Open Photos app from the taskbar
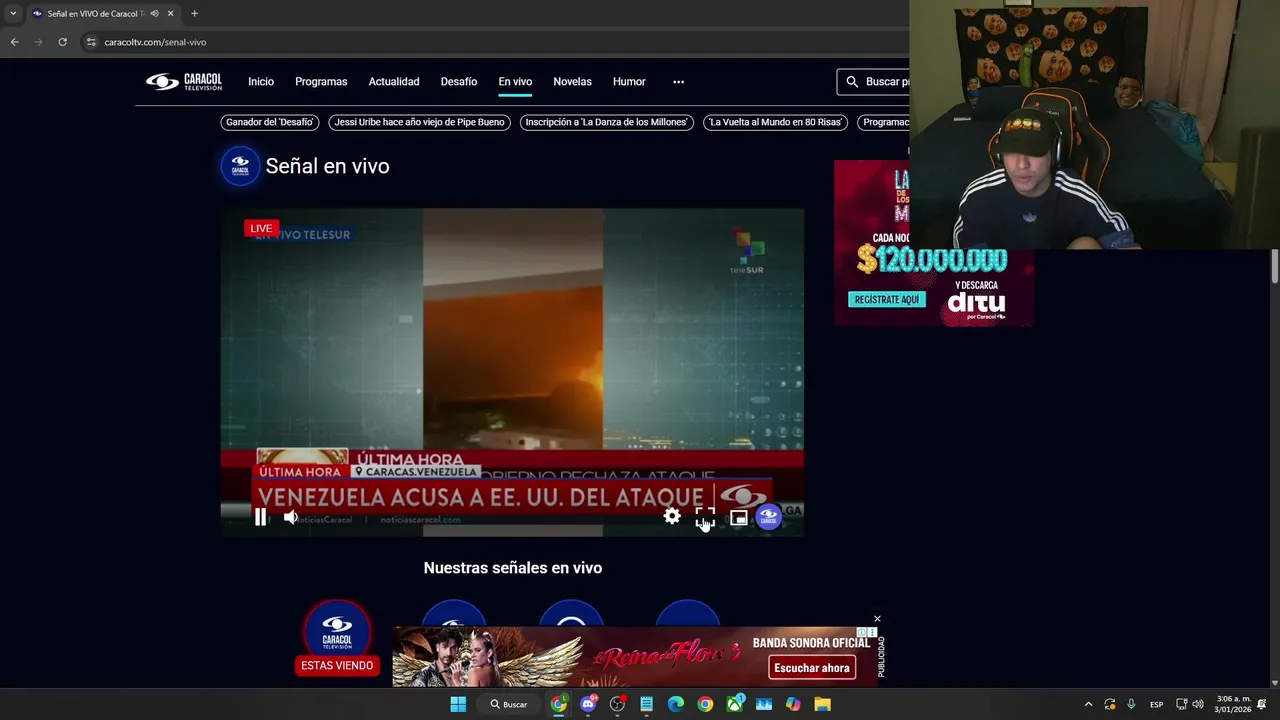The image size is (1280, 720). coord(764,704)
